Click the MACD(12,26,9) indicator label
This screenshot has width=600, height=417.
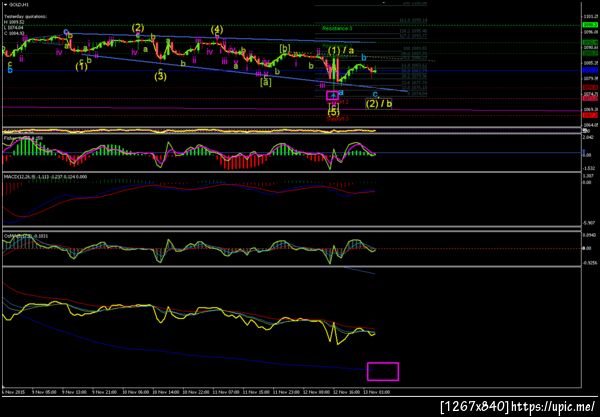tap(46, 177)
